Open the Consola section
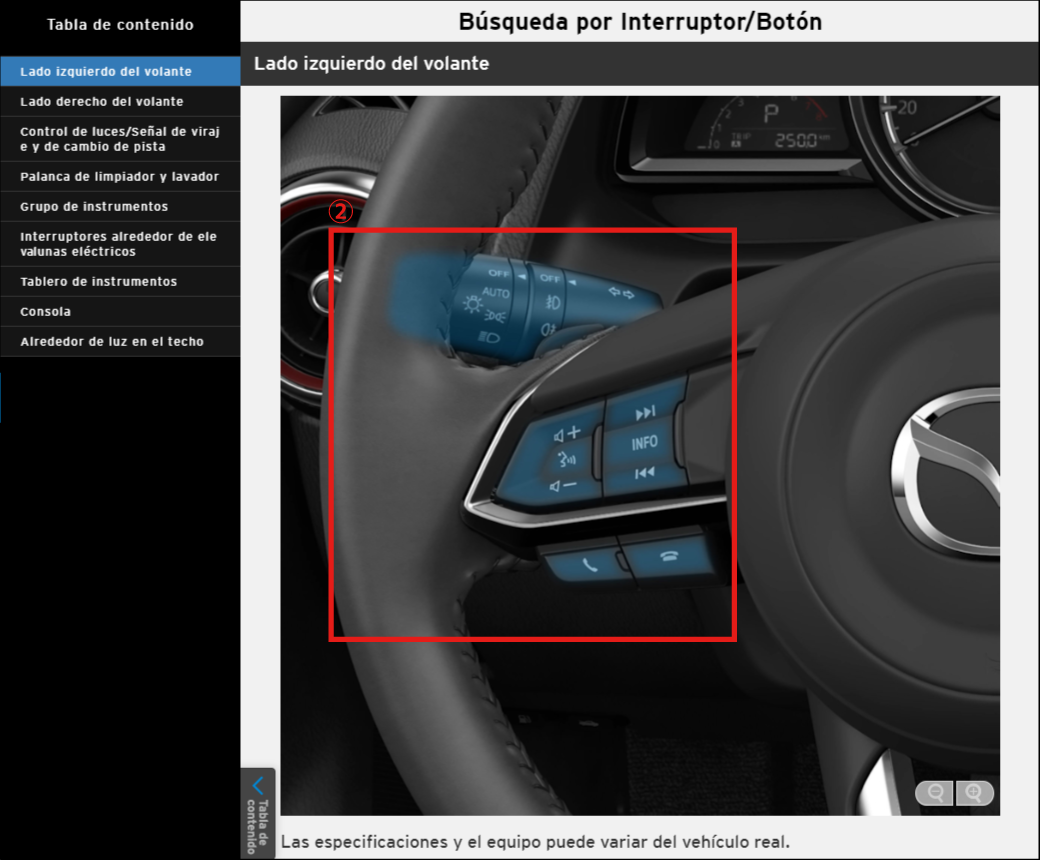The image size is (1040, 860). [46, 311]
